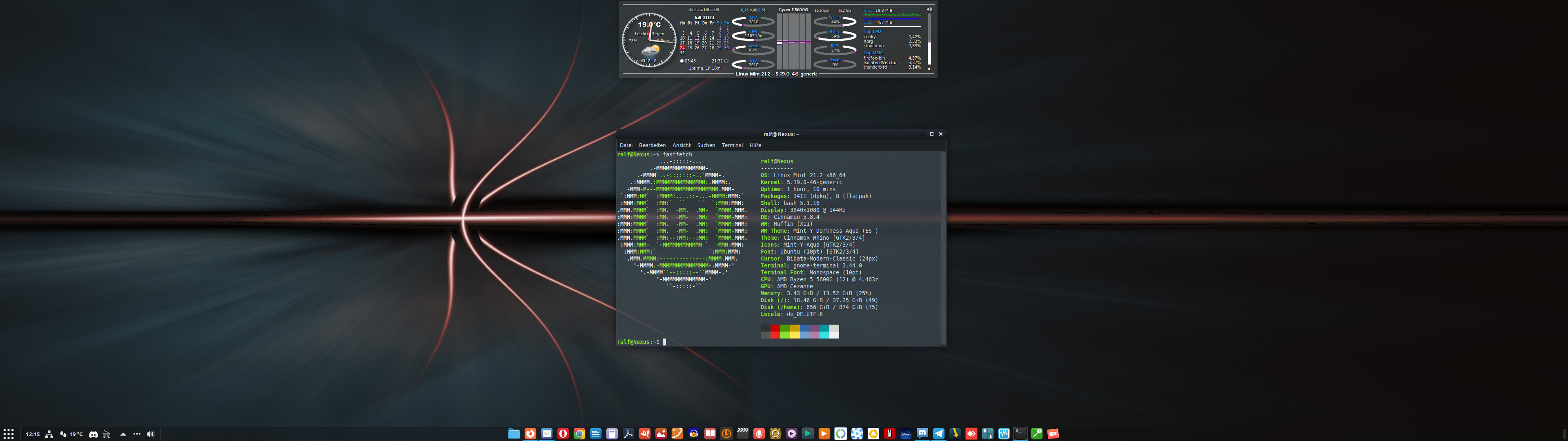The width and height of the screenshot is (1568, 441).
Task: Expand hidden tray icons arrow
Action: pyautogui.click(x=123, y=434)
